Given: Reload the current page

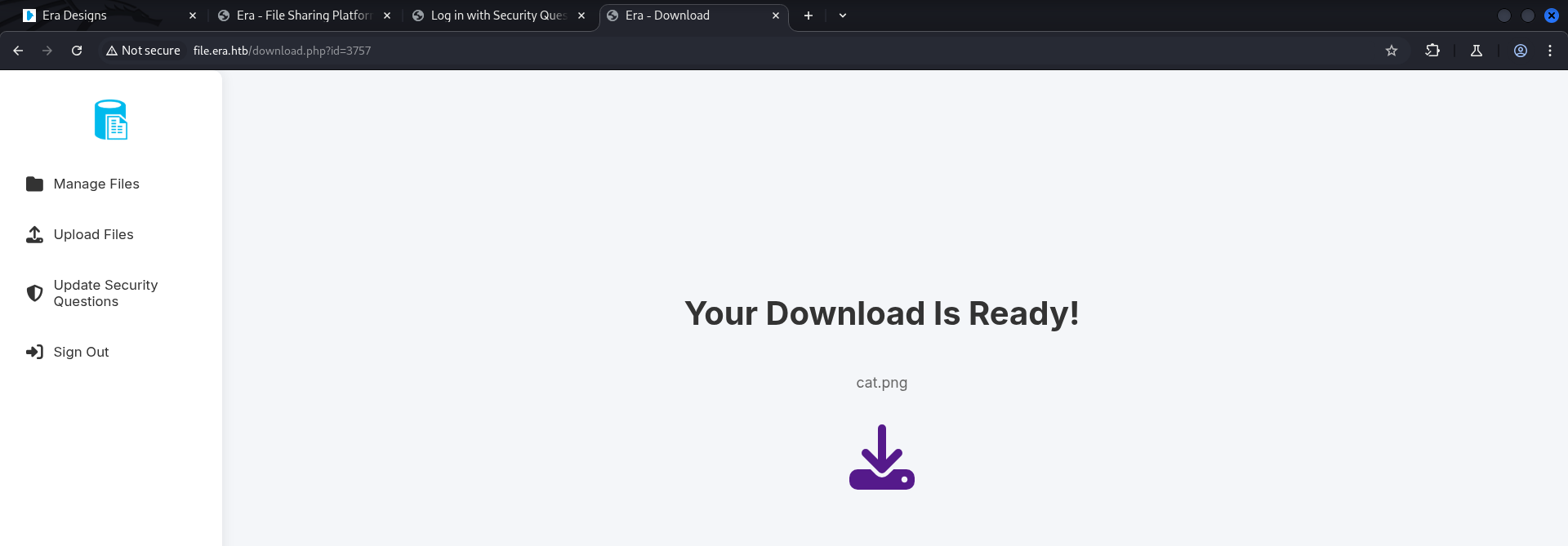Looking at the screenshot, I should tap(77, 51).
